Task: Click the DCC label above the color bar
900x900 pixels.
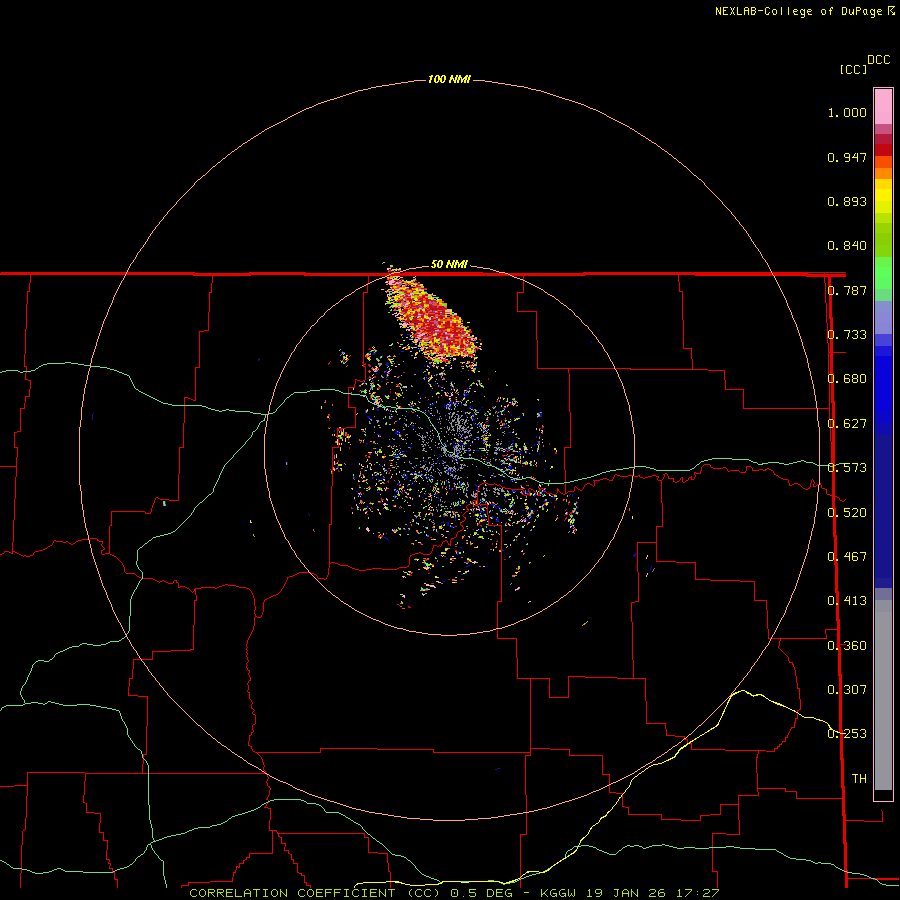Action: tap(878, 60)
